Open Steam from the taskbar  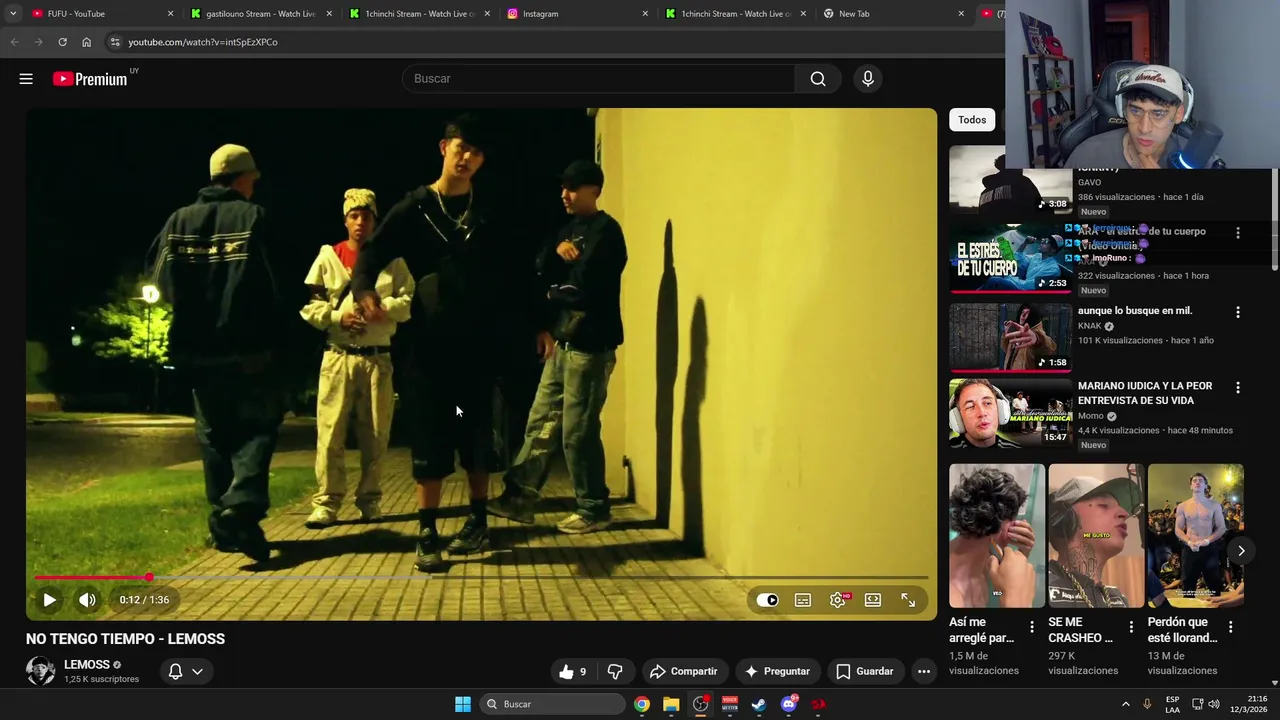point(759,704)
